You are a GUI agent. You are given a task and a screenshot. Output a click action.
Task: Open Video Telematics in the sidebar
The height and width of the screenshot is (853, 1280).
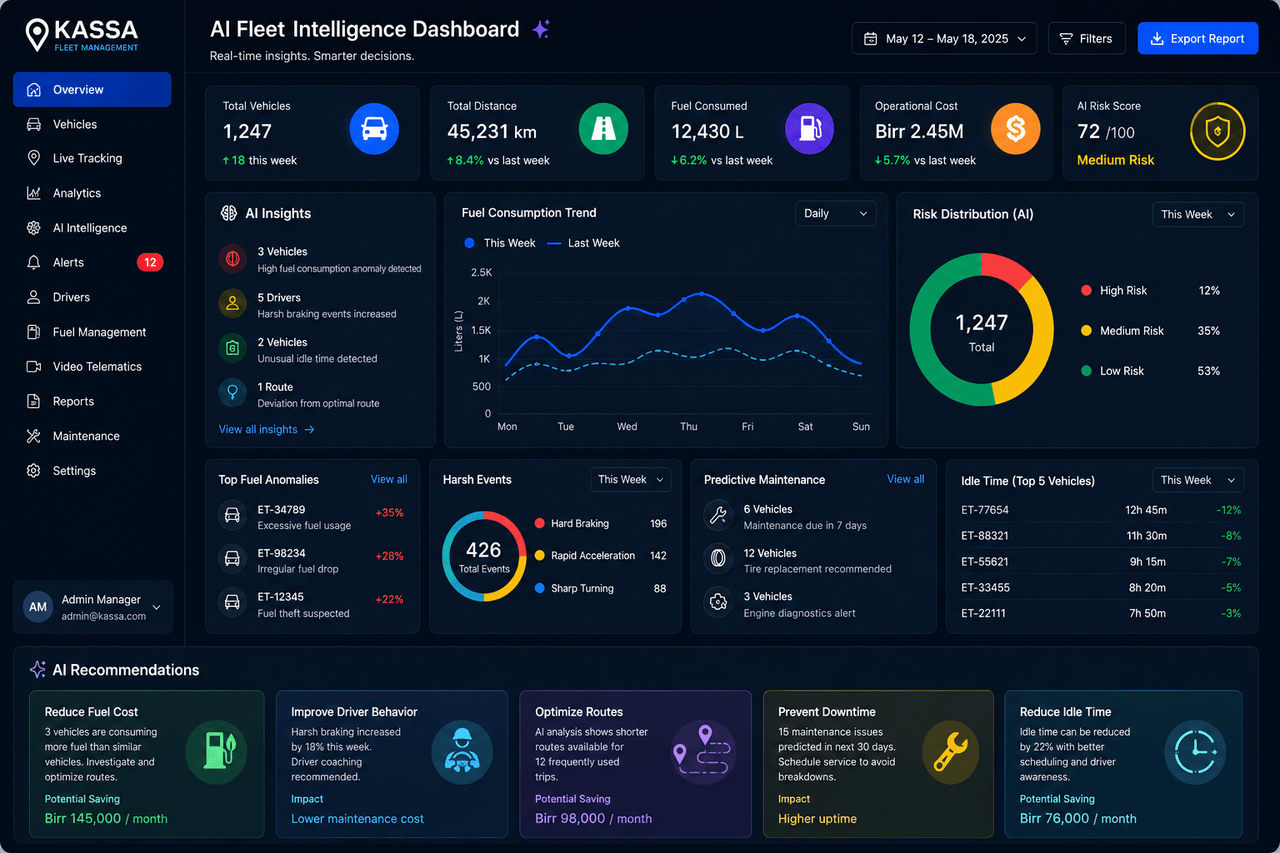(x=92, y=366)
